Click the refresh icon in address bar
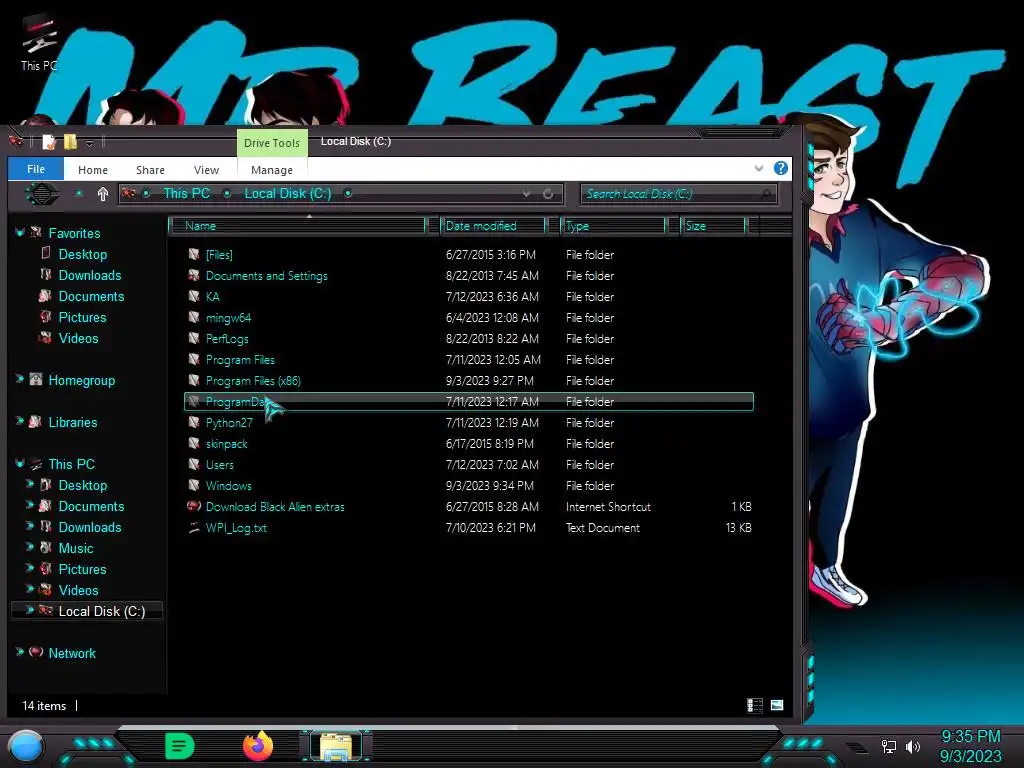Viewport: 1024px width, 768px height. [548, 193]
